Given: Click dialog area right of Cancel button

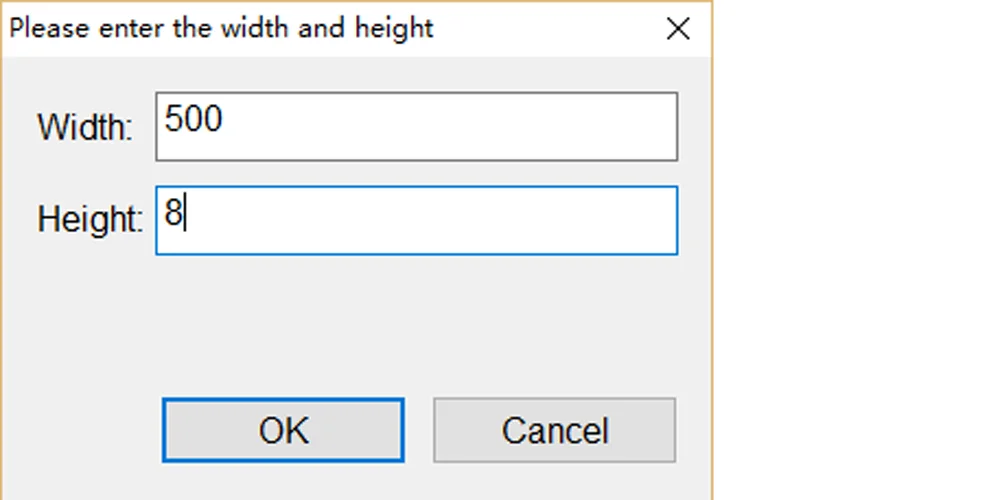Looking at the screenshot, I should point(693,430).
